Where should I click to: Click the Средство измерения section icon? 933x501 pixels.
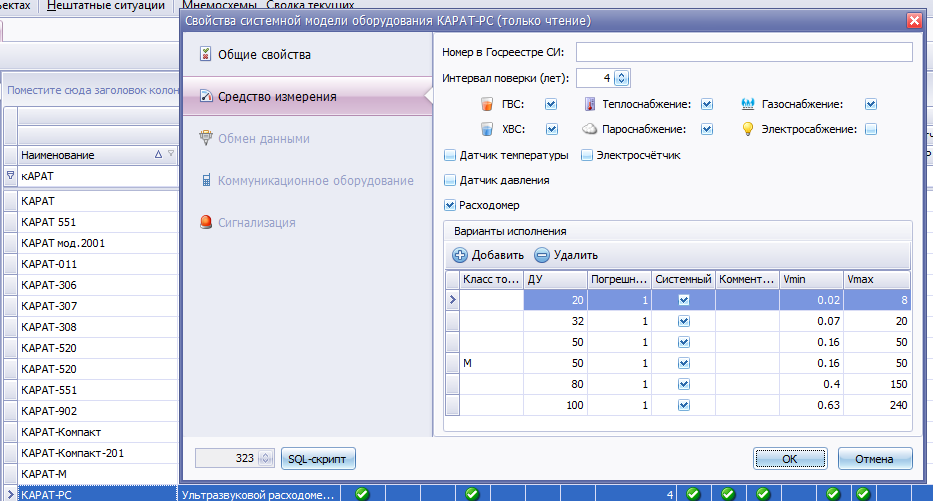[x=206, y=96]
